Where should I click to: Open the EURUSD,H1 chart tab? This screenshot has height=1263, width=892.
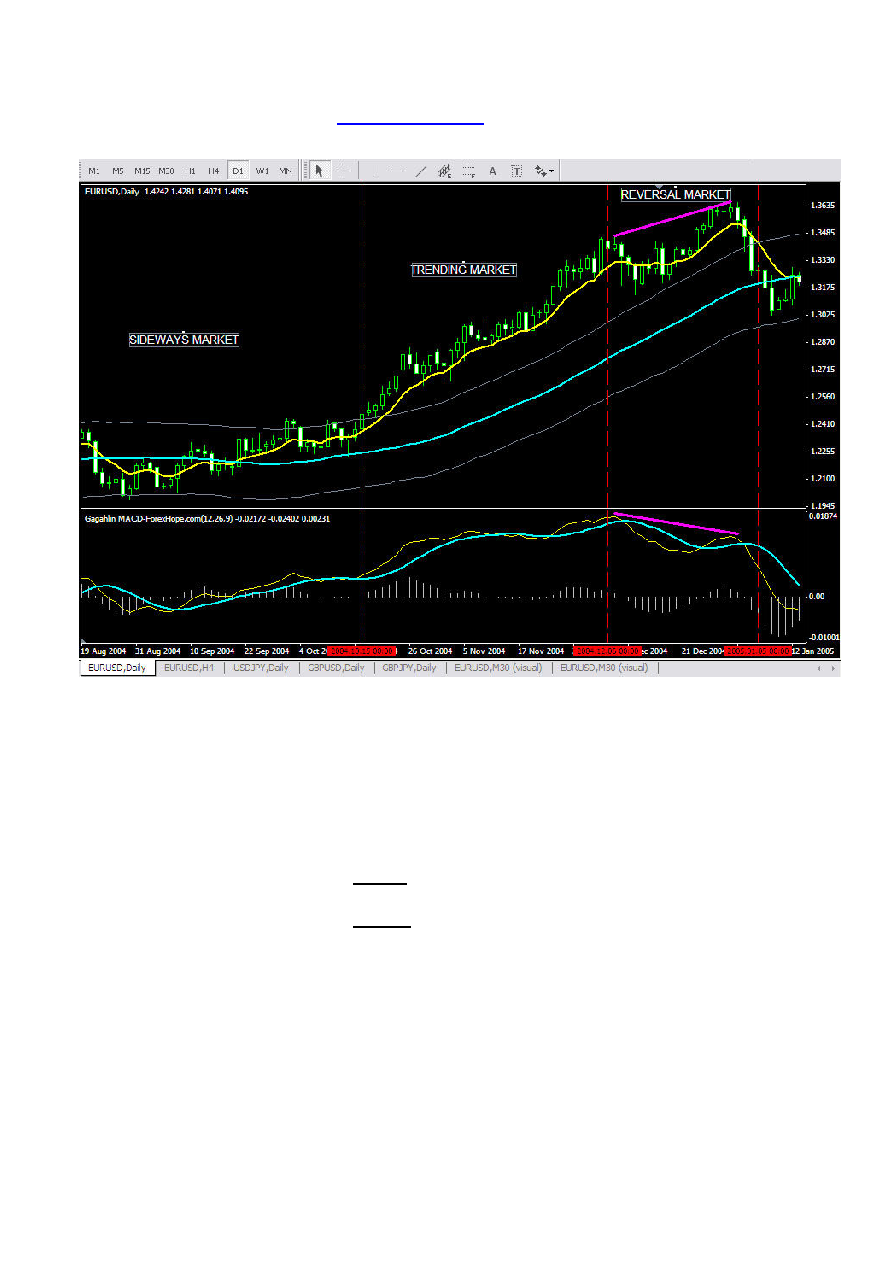click(189, 667)
